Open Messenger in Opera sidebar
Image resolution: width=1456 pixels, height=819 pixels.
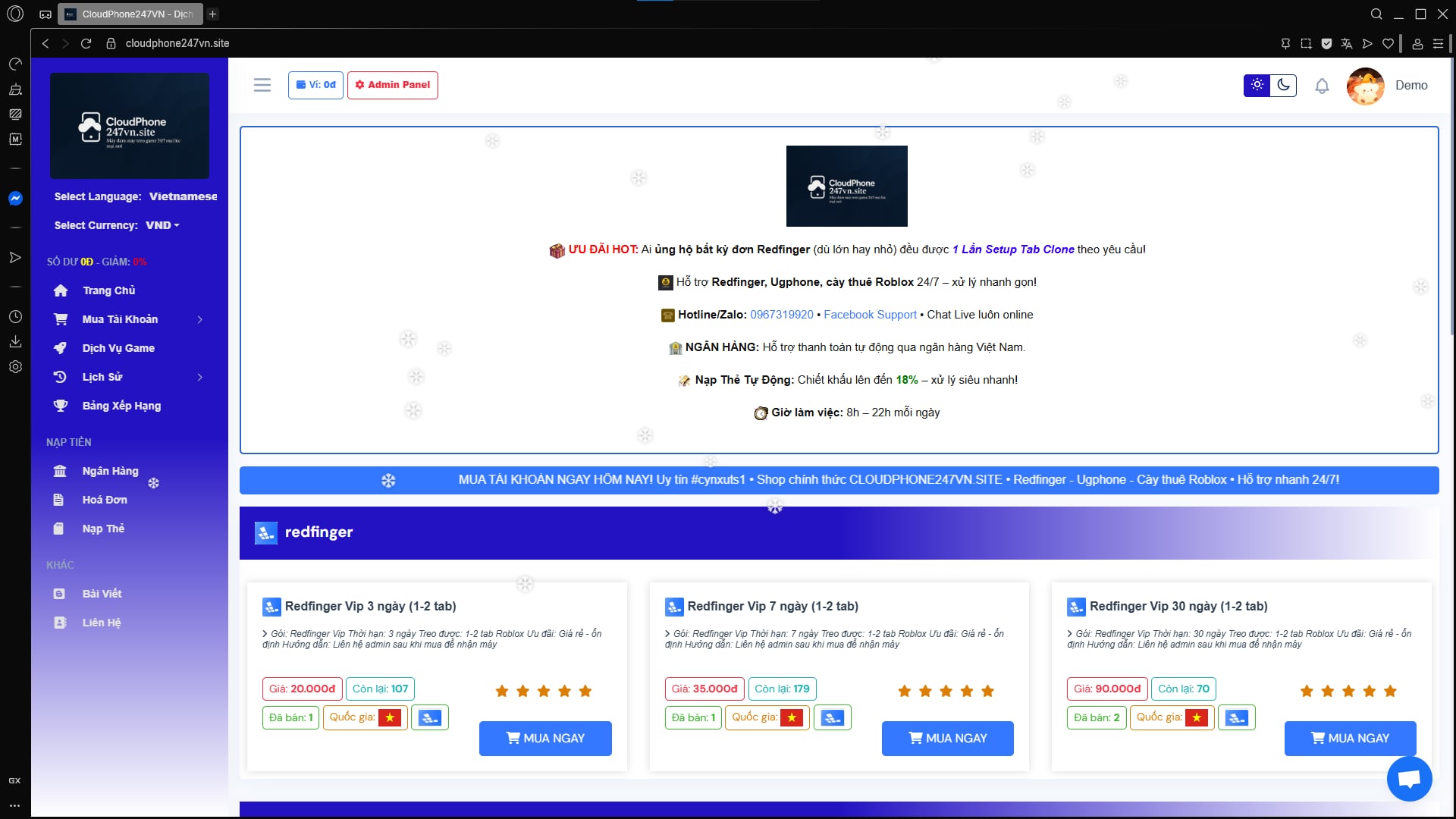coord(15,198)
